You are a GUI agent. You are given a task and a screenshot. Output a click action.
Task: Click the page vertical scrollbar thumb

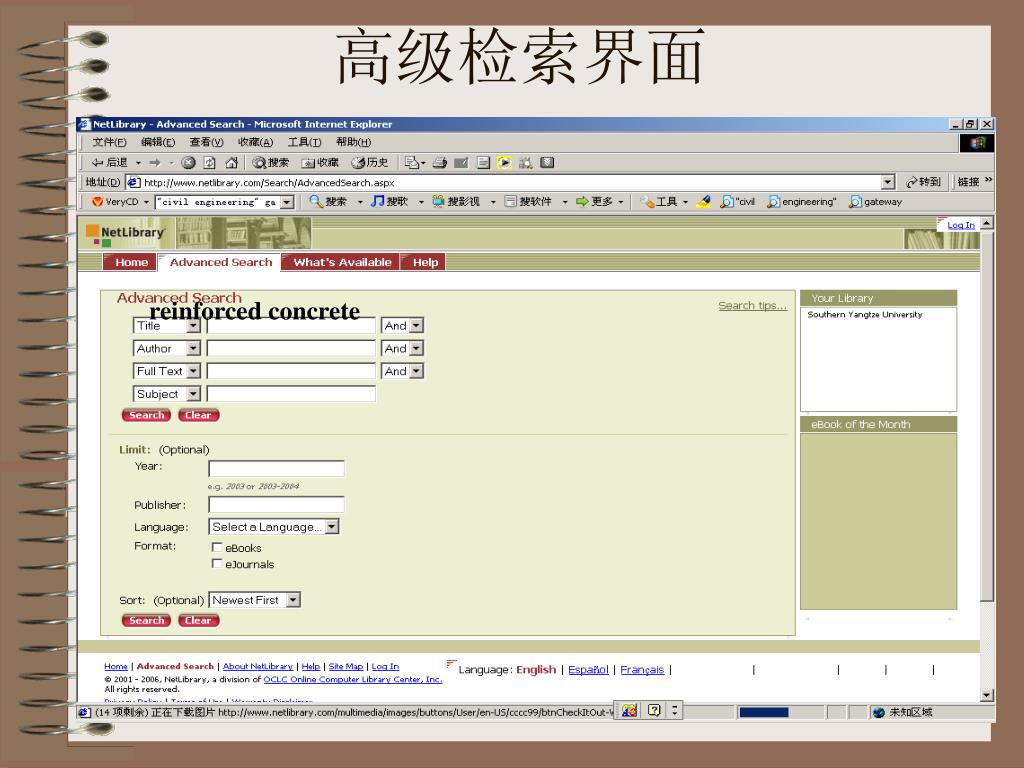tap(987, 415)
